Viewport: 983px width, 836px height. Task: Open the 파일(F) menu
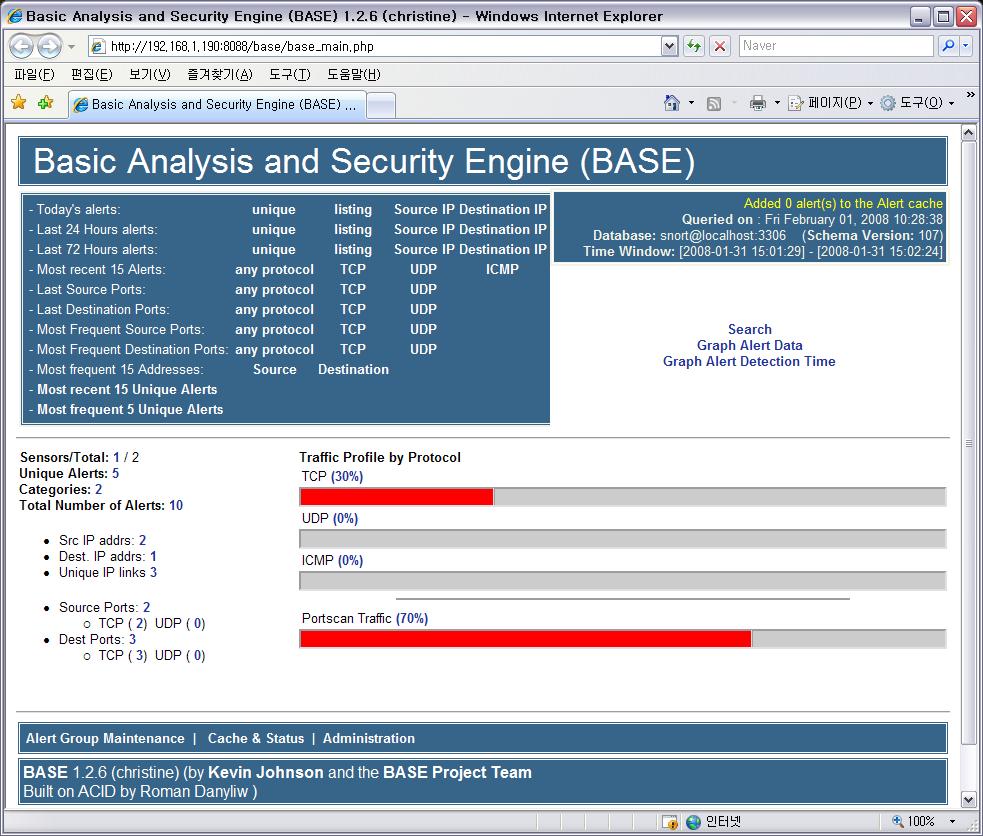[34, 75]
